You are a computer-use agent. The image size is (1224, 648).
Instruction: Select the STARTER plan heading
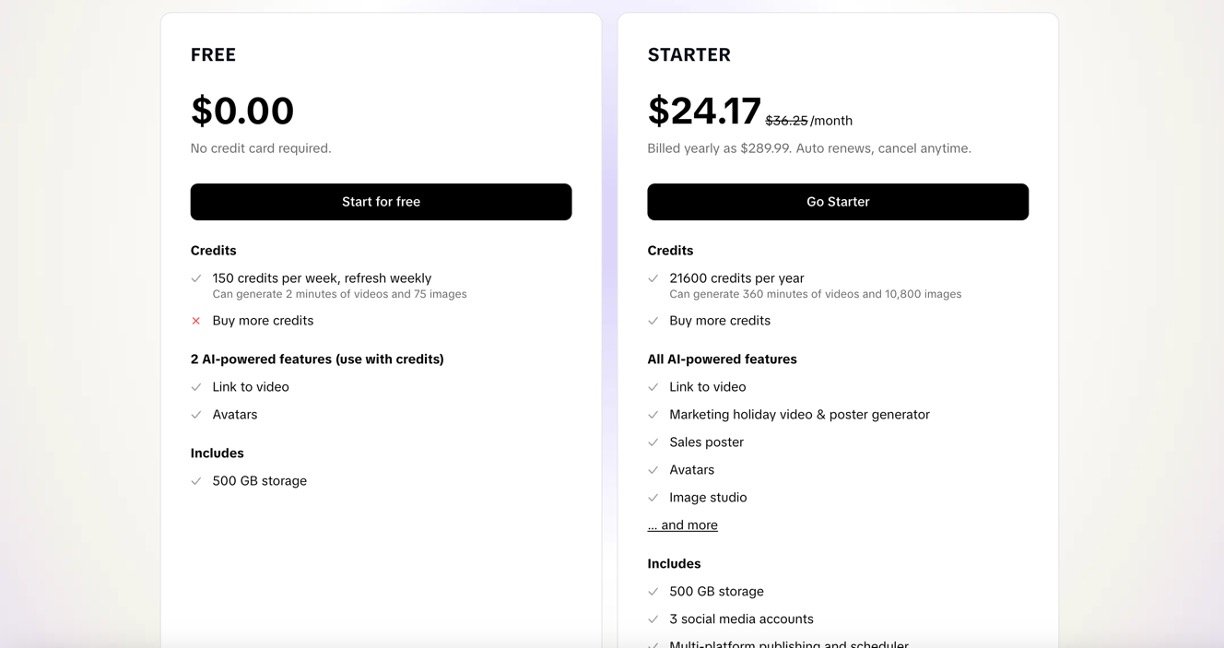tap(689, 55)
